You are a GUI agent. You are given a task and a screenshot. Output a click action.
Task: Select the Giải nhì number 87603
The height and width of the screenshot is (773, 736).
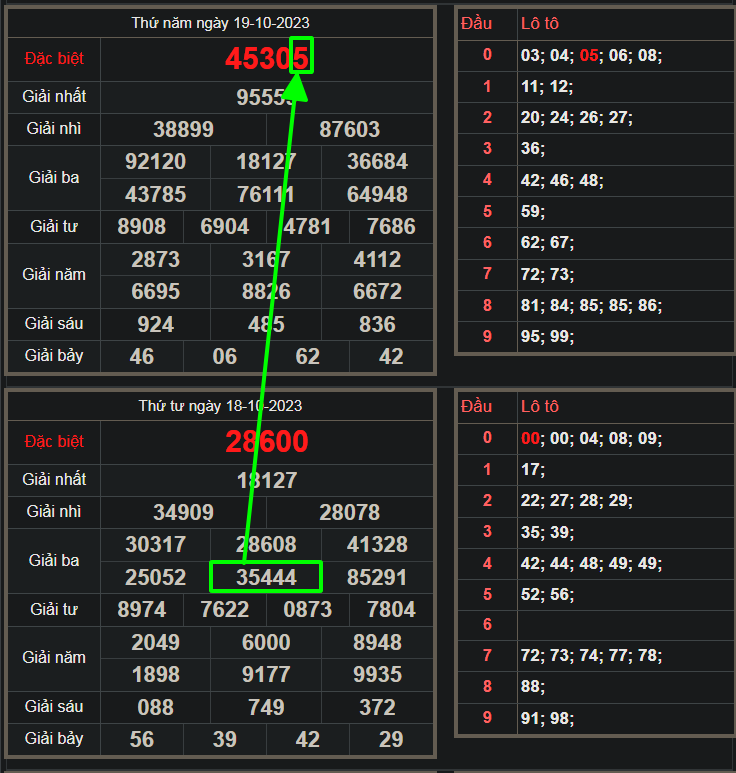(350, 129)
